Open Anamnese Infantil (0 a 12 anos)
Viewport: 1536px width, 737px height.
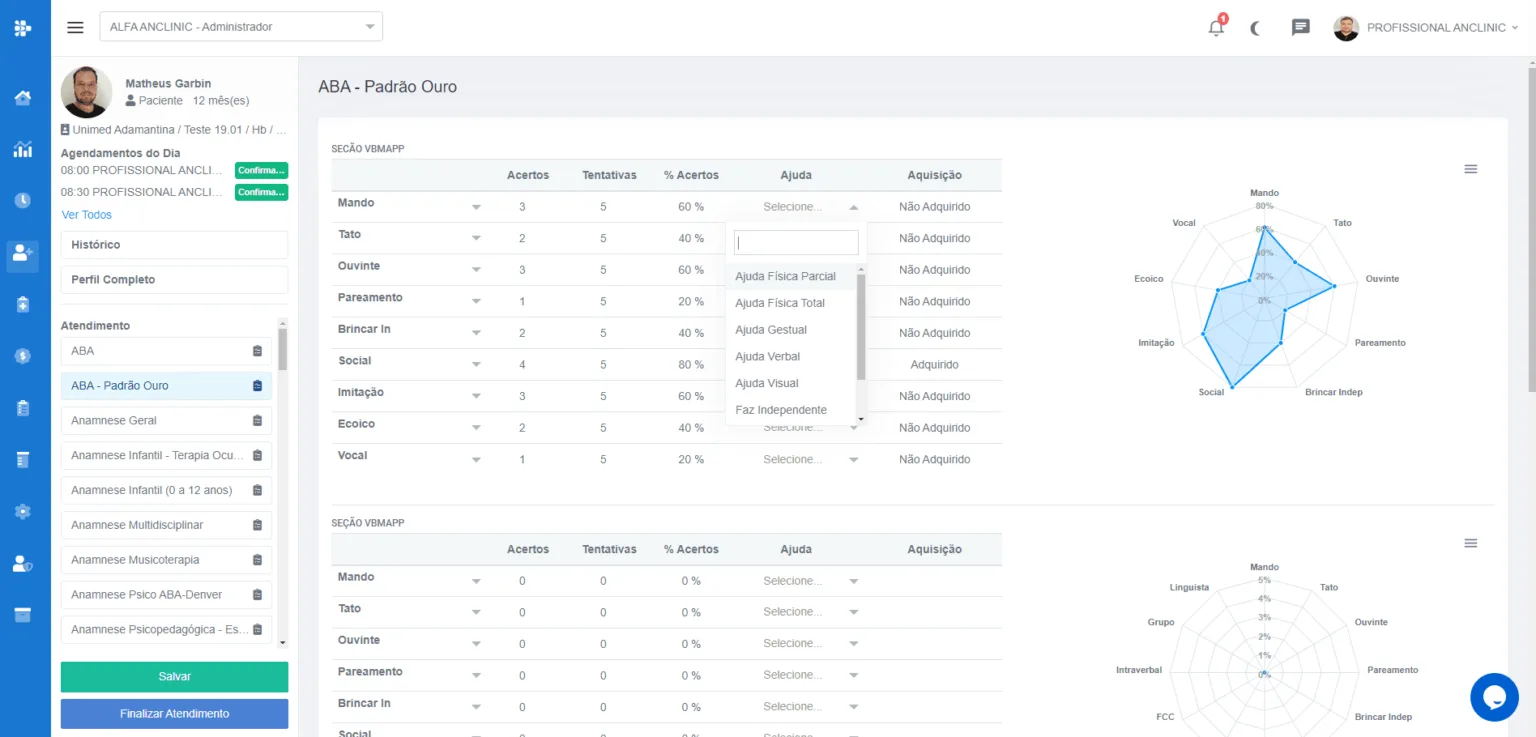(x=166, y=490)
